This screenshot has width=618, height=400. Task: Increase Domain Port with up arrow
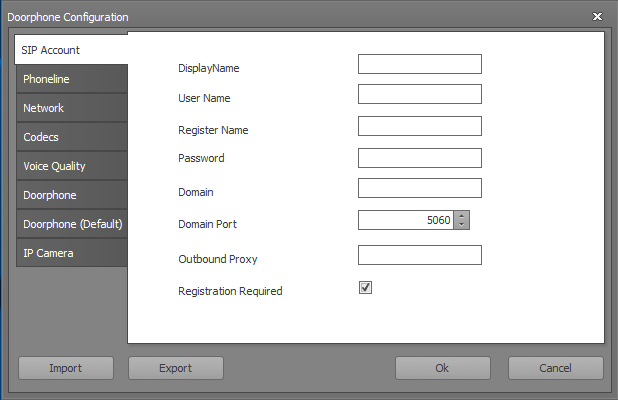(462, 216)
